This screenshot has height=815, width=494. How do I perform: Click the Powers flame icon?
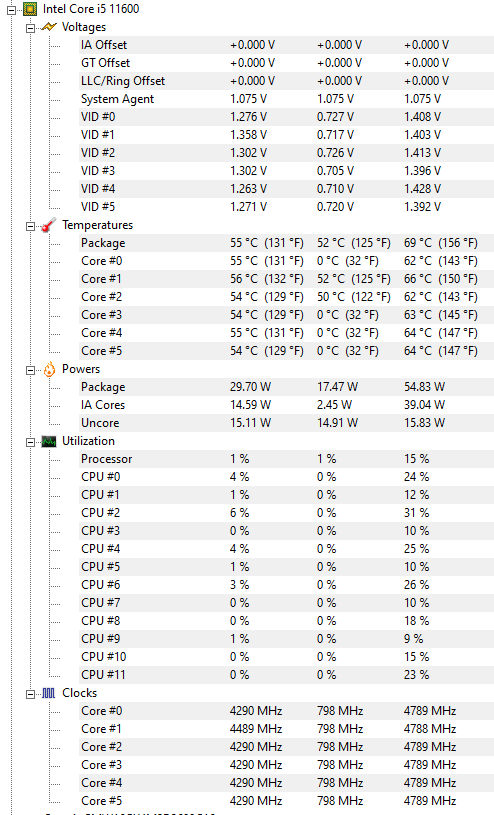pyautogui.click(x=49, y=369)
